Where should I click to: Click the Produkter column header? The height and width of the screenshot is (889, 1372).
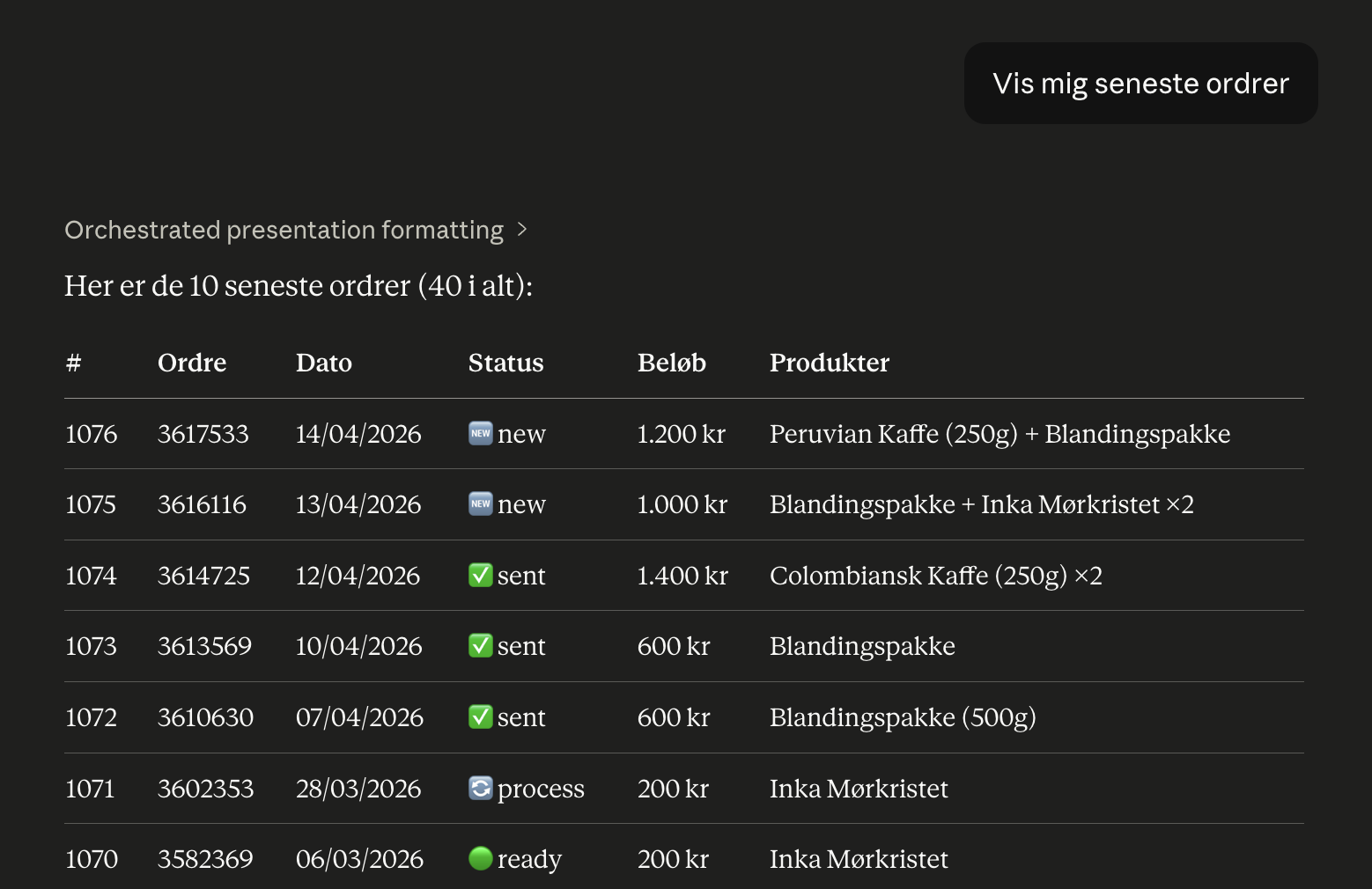point(829,363)
